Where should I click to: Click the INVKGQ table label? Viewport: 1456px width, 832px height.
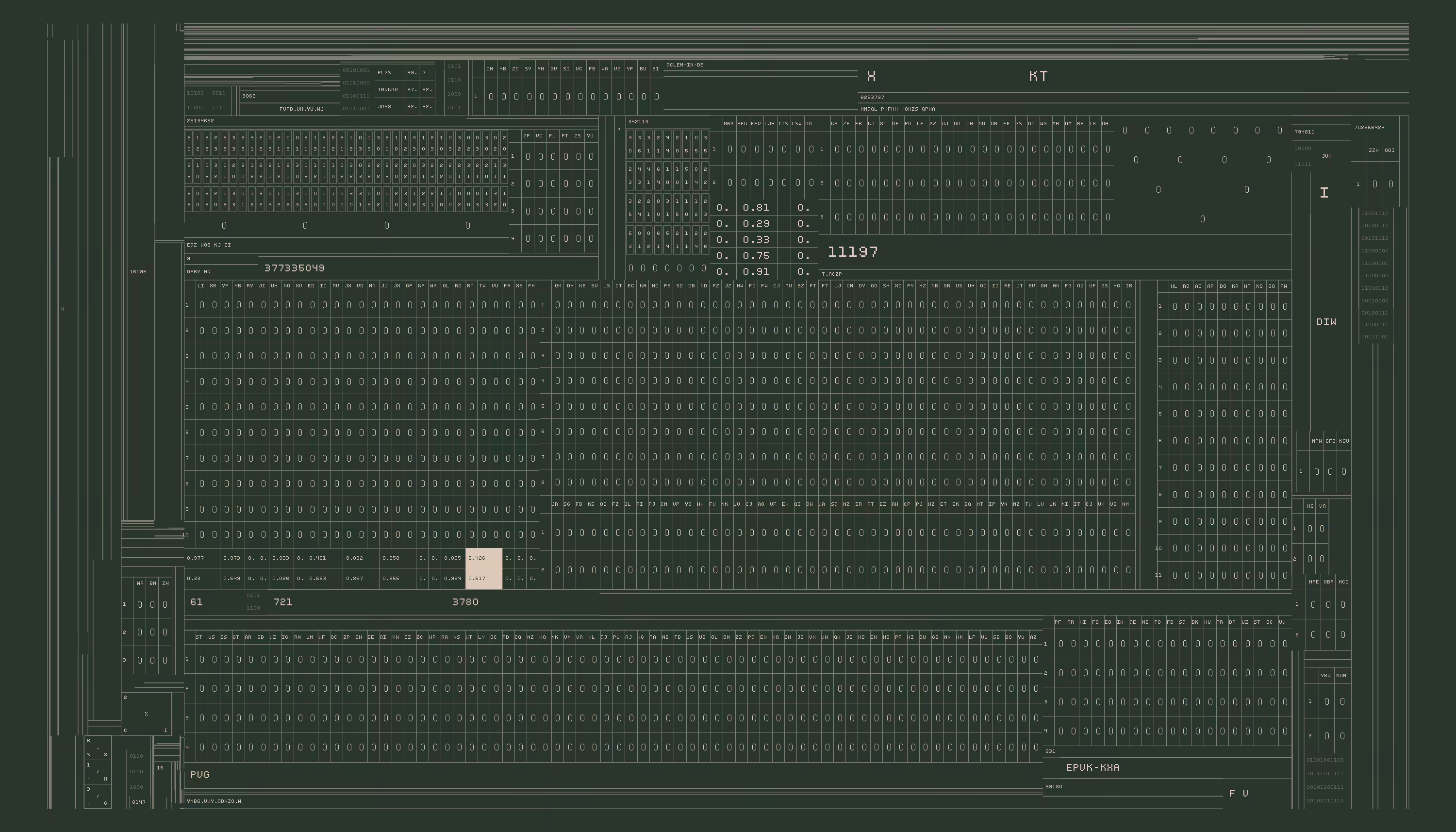point(388,90)
